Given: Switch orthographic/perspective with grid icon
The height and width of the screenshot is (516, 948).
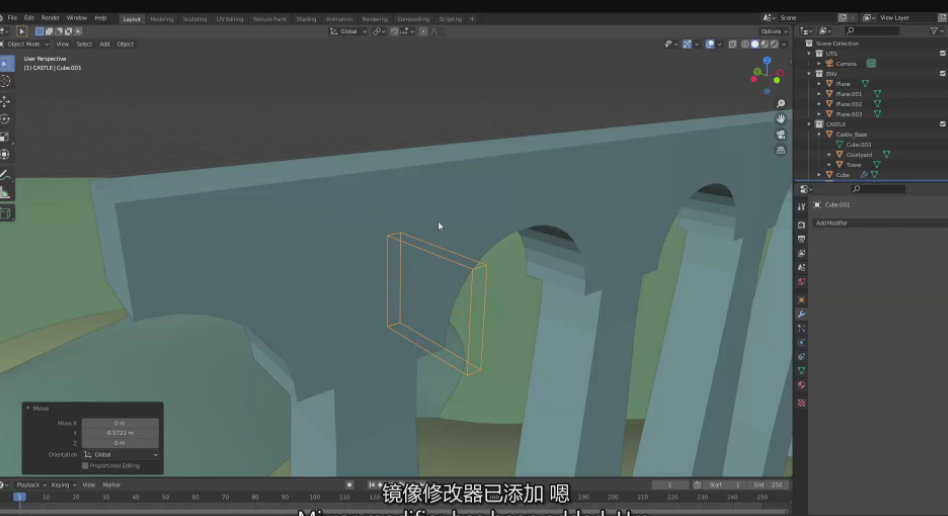Looking at the screenshot, I should coord(781,150).
